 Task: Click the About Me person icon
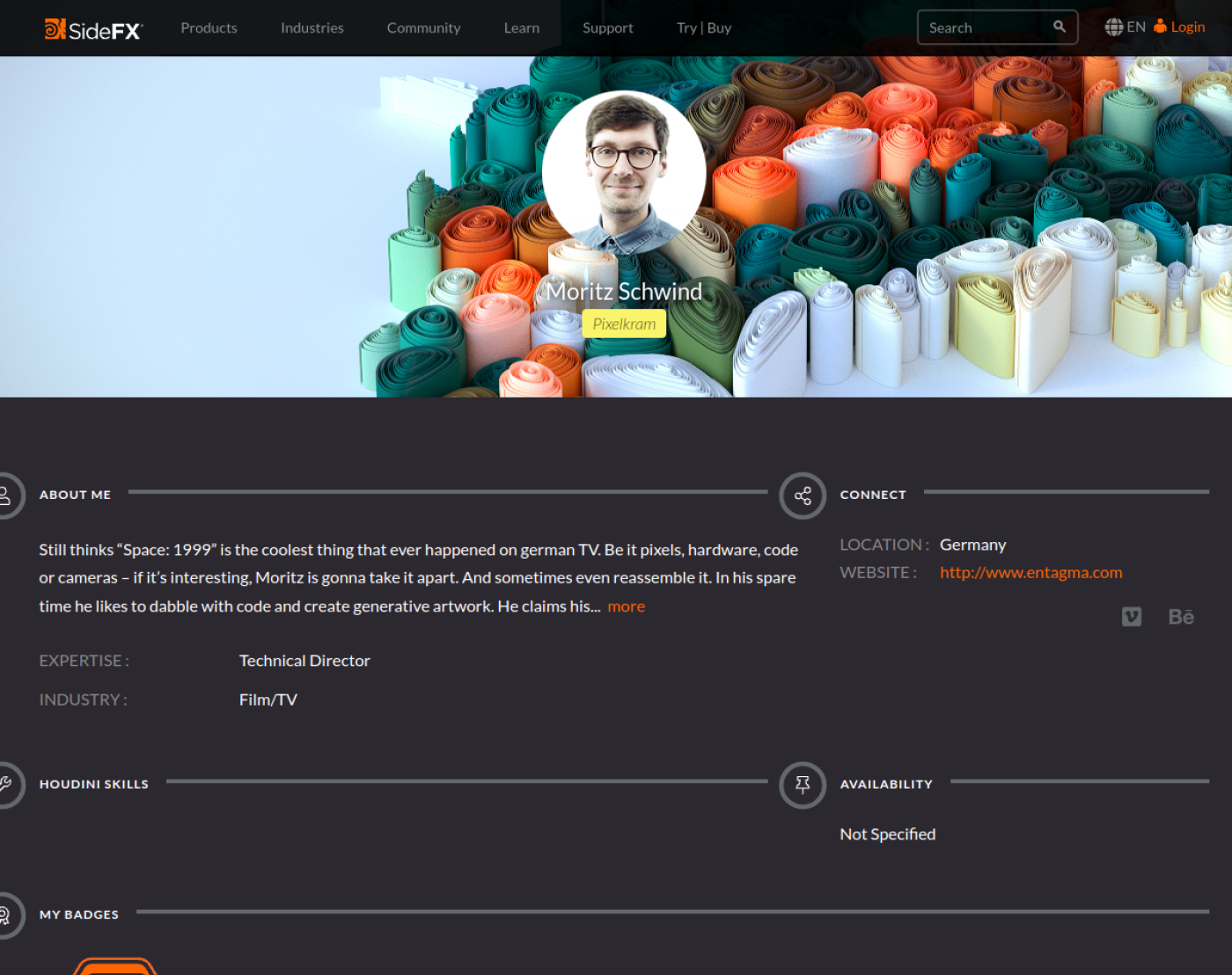[x=4, y=495]
